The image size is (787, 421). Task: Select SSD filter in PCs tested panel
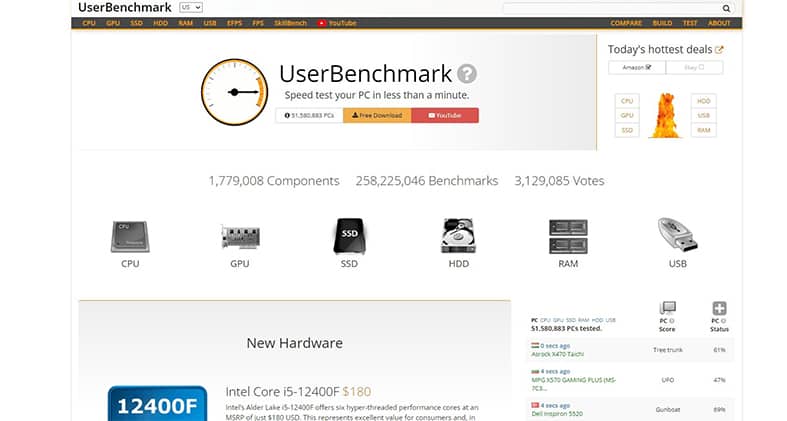pos(571,320)
